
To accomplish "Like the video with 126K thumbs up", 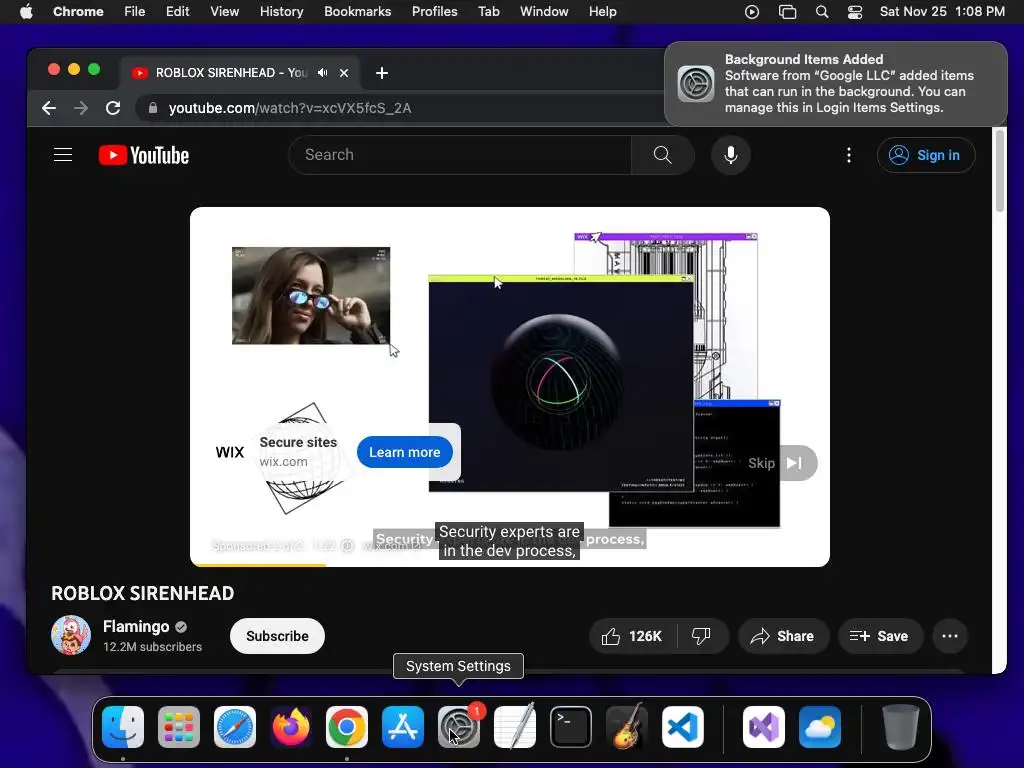I will tap(632, 636).
